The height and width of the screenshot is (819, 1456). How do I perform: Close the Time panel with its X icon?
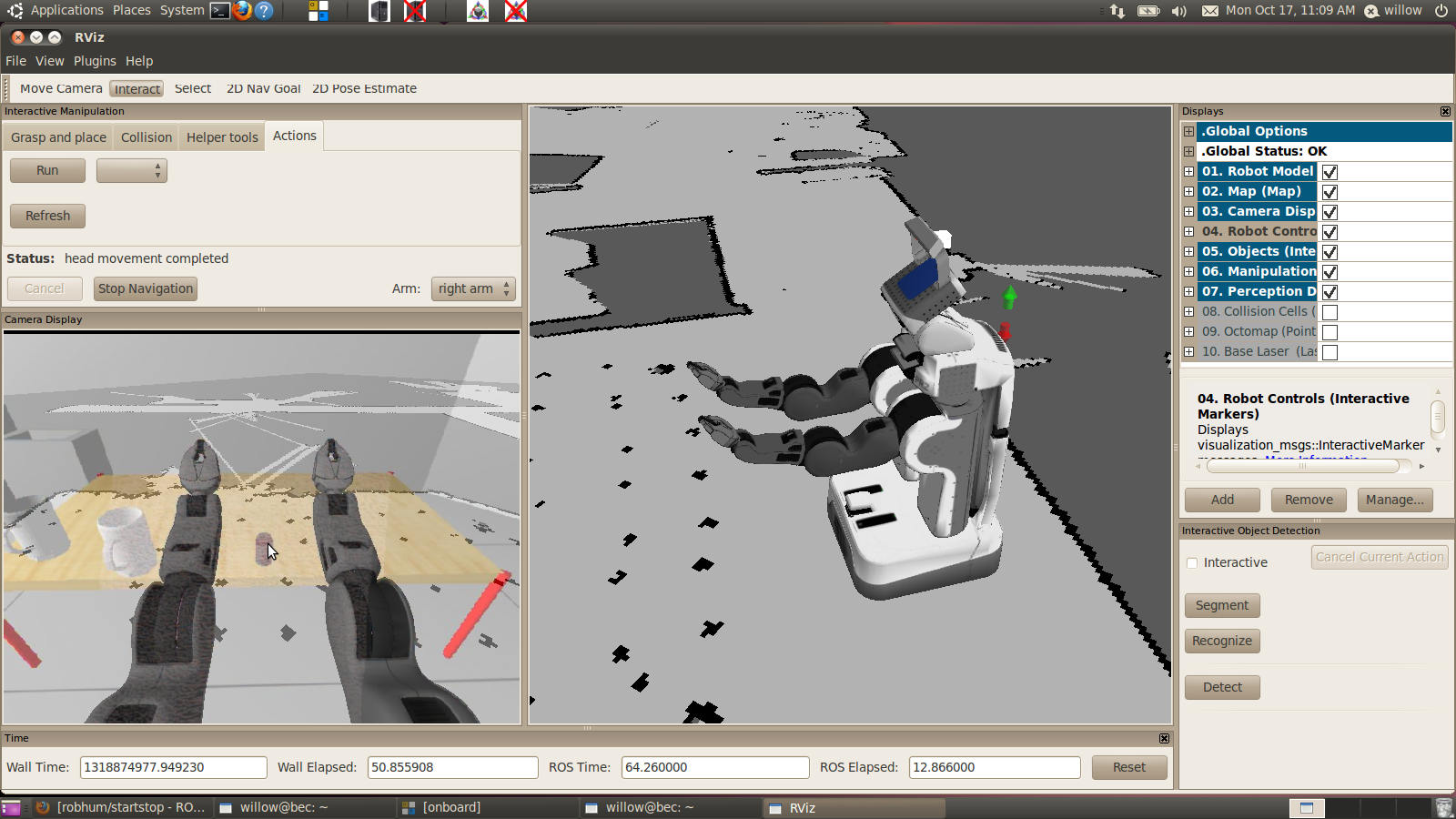pyautogui.click(x=1164, y=738)
